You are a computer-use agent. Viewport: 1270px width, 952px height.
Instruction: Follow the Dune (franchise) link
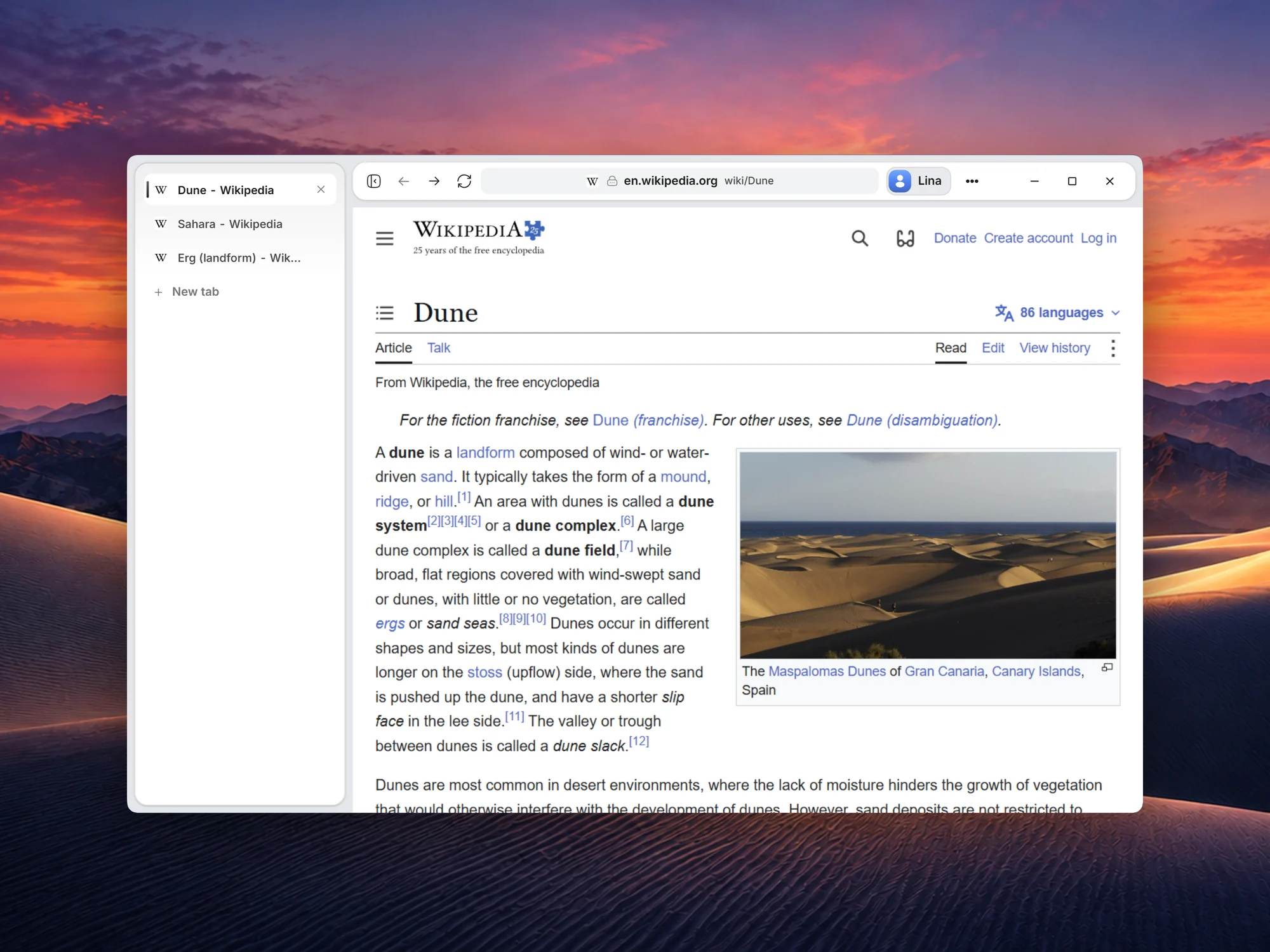(648, 420)
